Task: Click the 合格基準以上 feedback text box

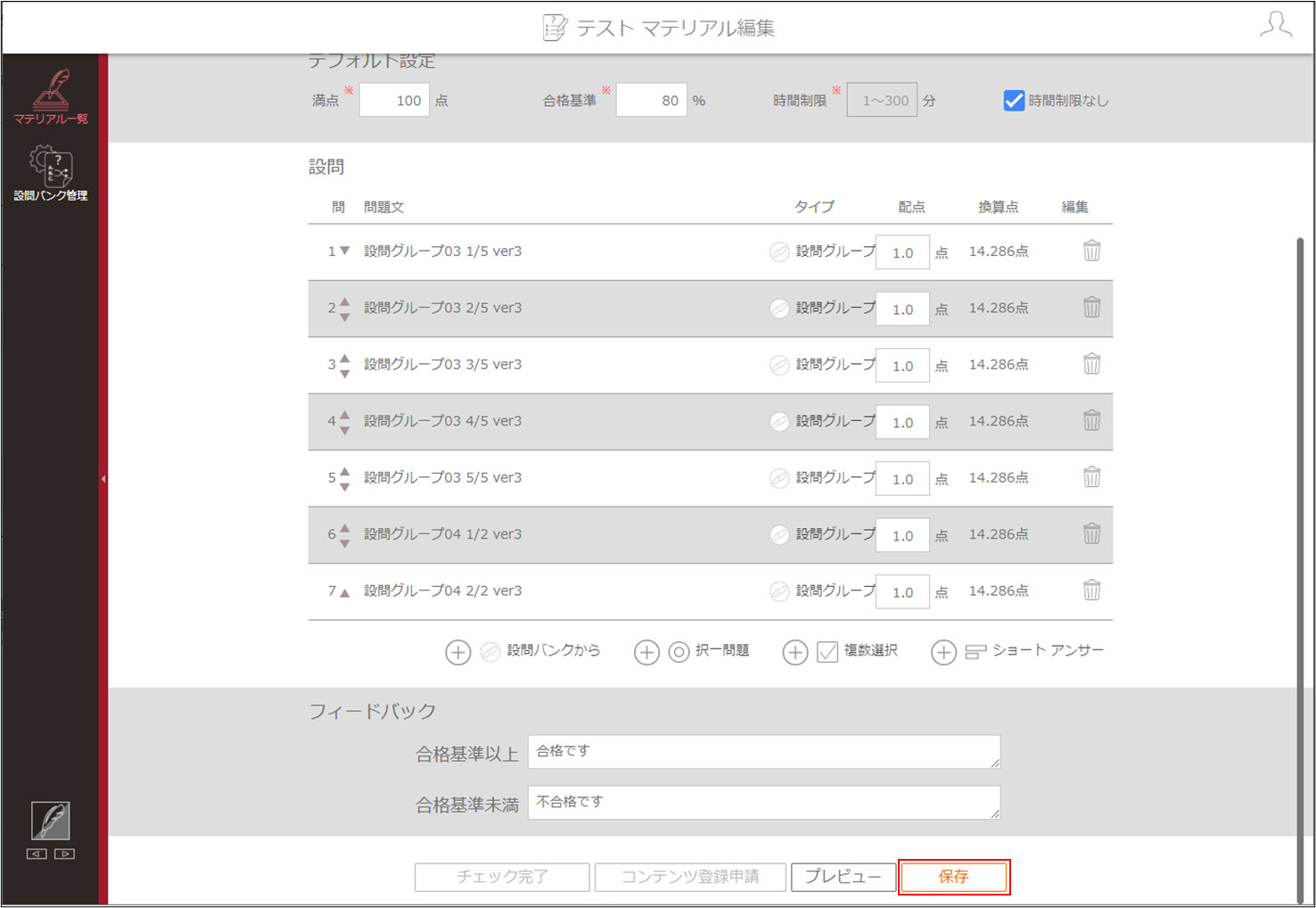Action: (764, 752)
